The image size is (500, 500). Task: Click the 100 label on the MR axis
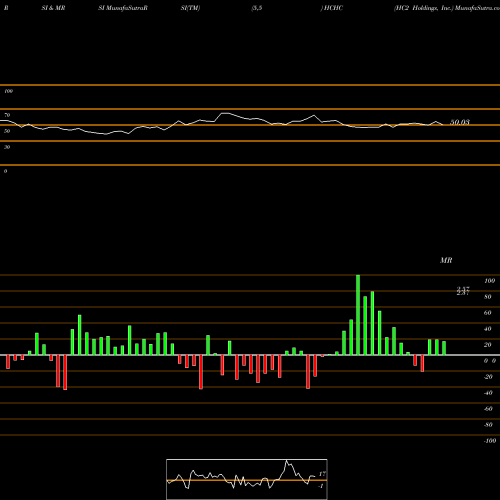point(489,281)
